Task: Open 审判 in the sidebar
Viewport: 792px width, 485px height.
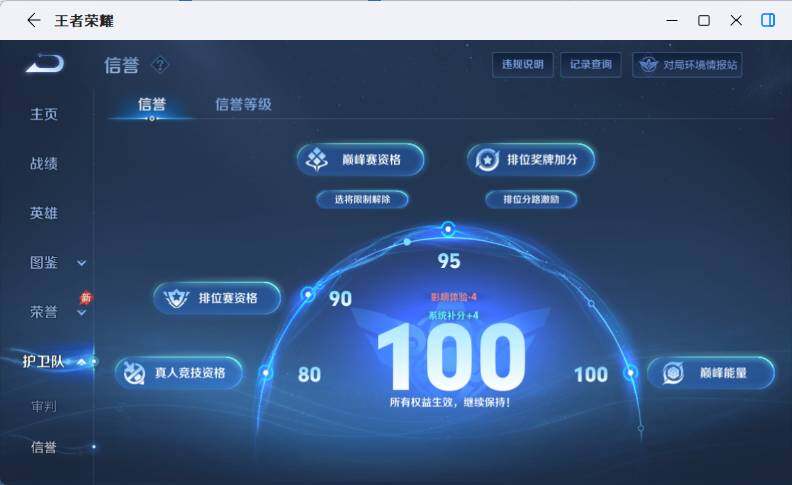Action: [43, 406]
